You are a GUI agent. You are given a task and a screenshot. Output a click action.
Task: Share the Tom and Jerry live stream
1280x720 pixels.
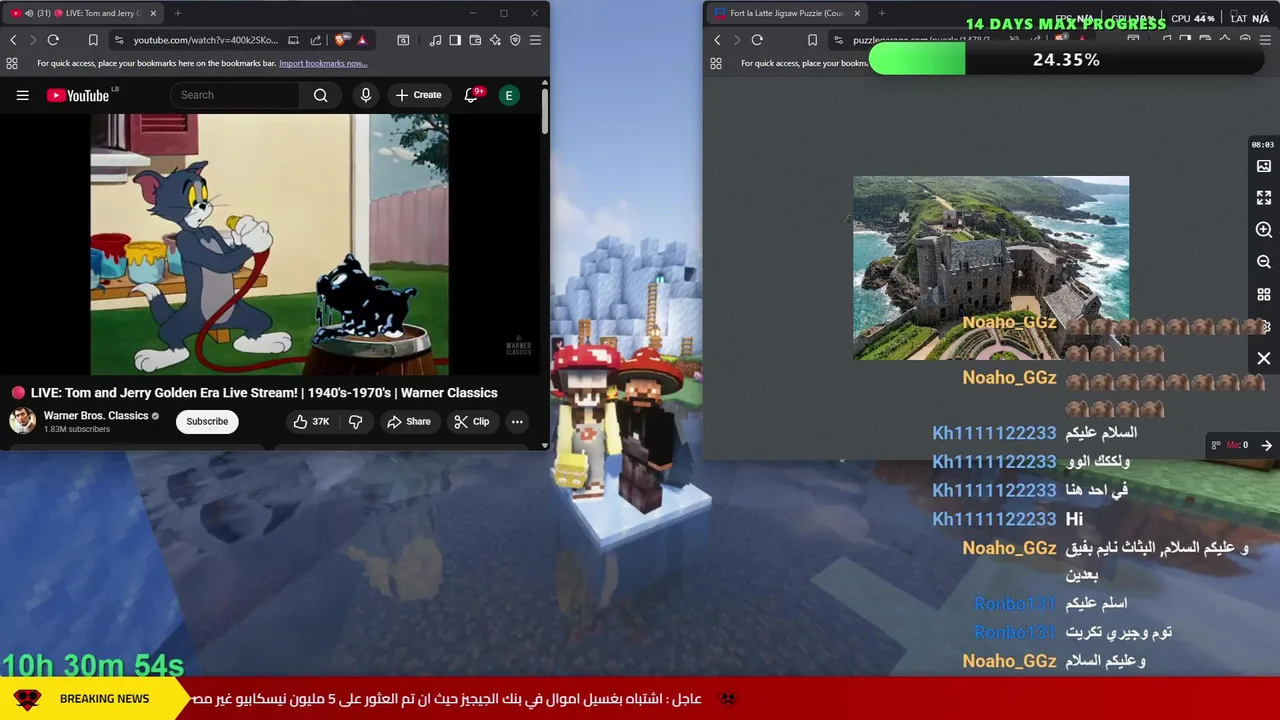click(408, 421)
